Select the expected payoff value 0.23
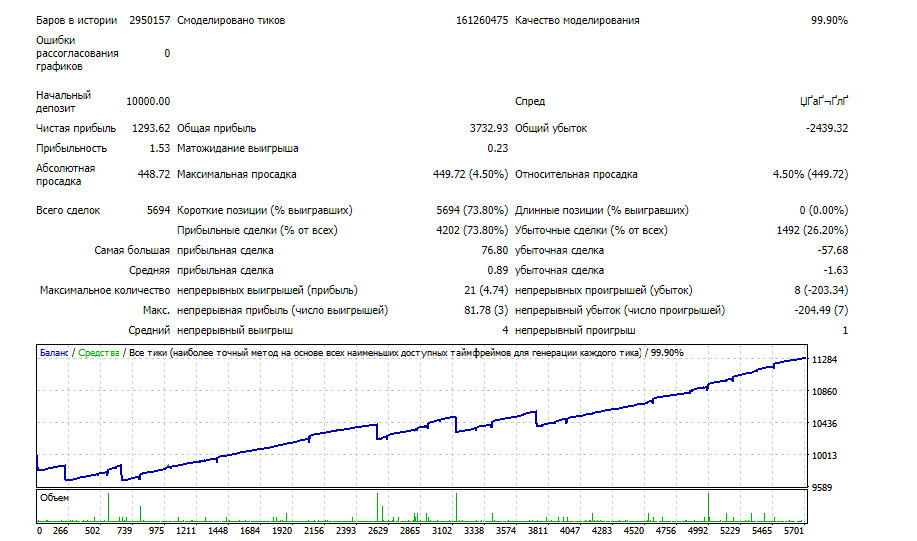This screenshot has width=917, height=541. 498,149
